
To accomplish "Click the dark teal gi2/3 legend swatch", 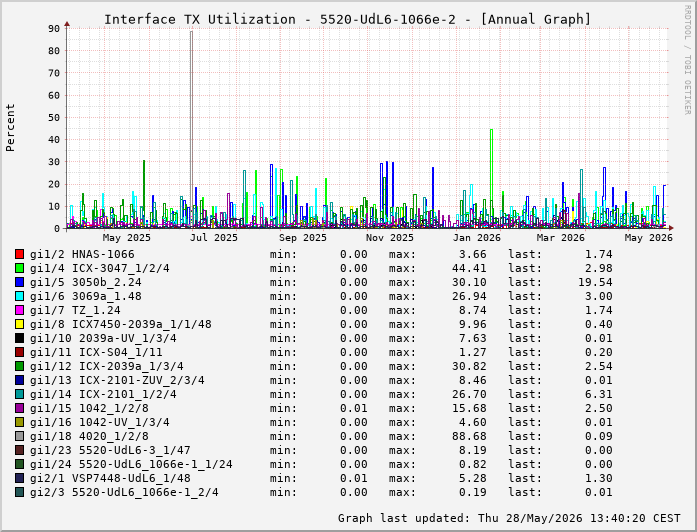I will [x=19, y=492].
